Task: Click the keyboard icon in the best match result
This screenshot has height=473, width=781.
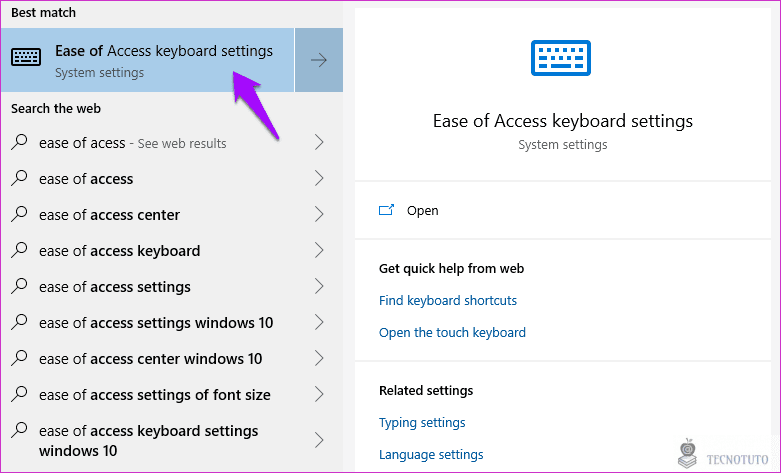Action: coord(26,57)
